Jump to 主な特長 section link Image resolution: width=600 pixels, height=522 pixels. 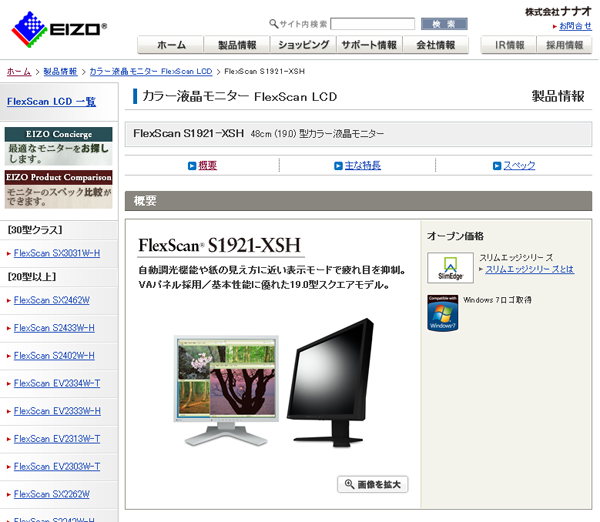click(362, 165)
